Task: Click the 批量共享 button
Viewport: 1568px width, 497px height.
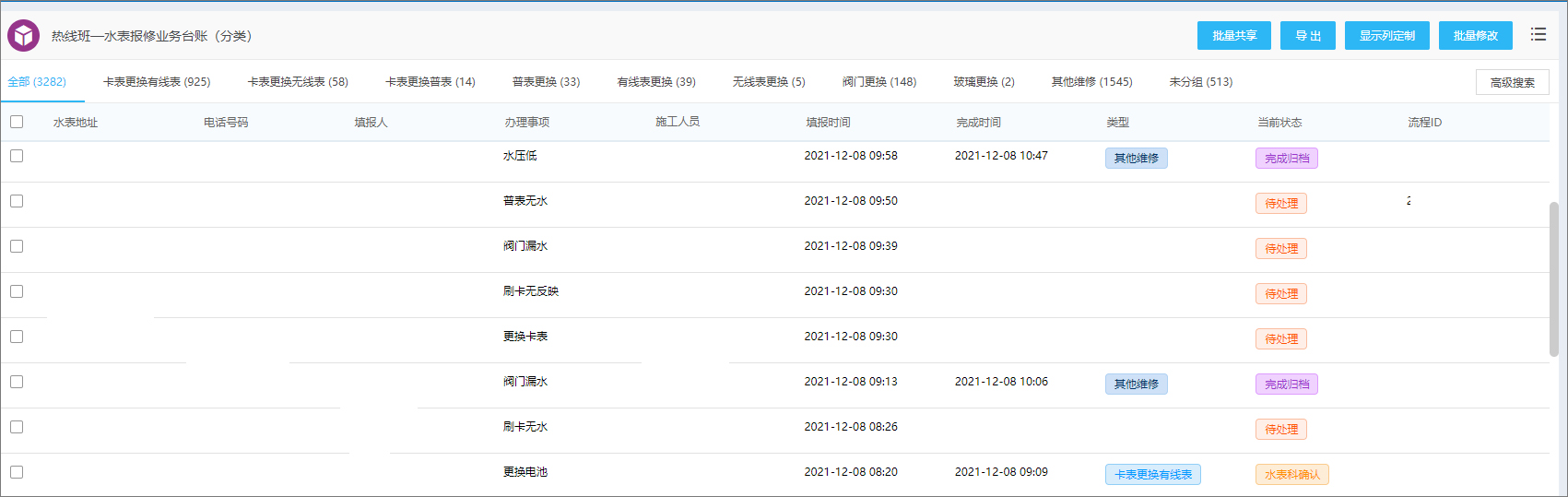Action: tap(1233, 36)
